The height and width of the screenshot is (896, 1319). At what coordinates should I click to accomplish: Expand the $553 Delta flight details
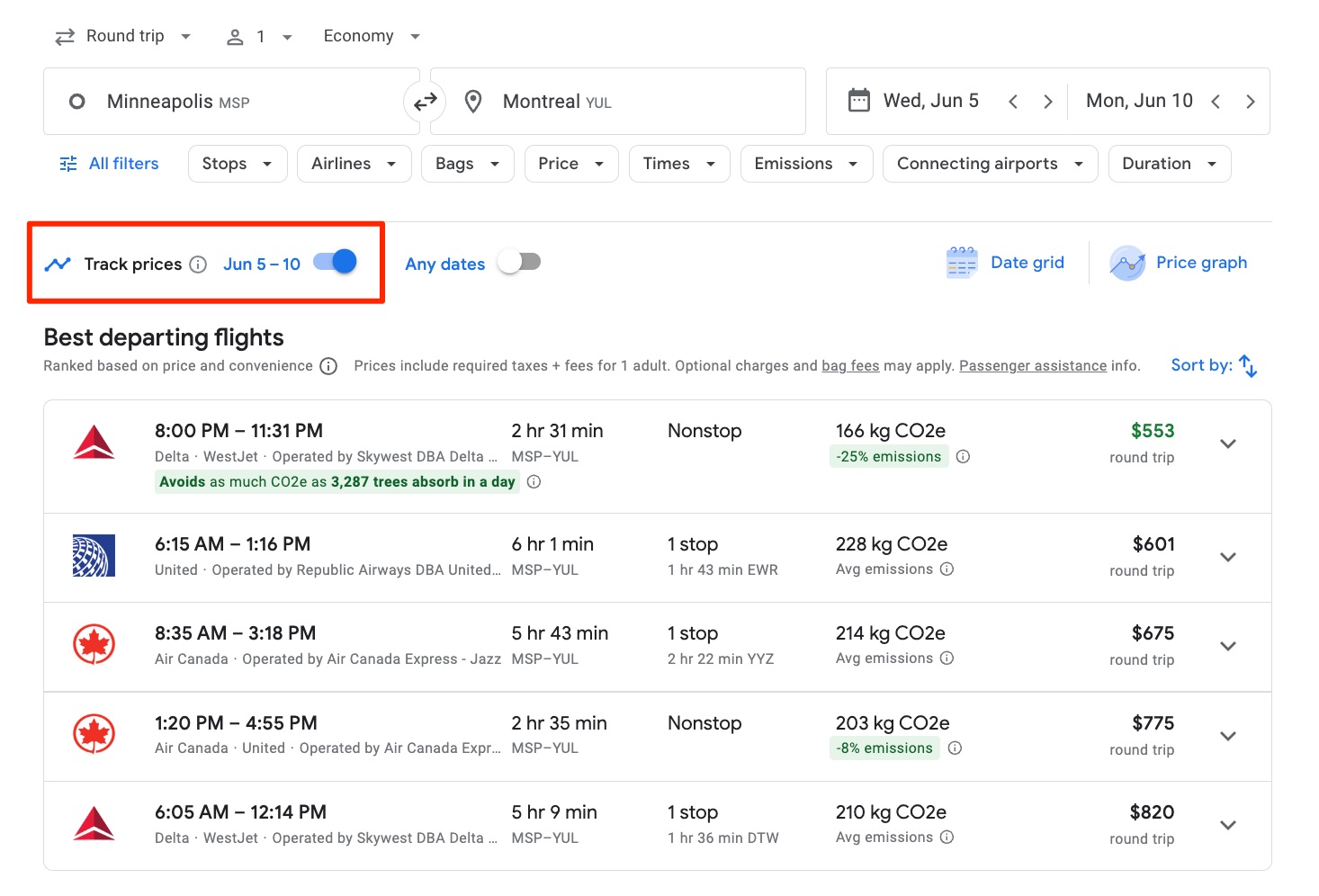tap(1227, 443)
